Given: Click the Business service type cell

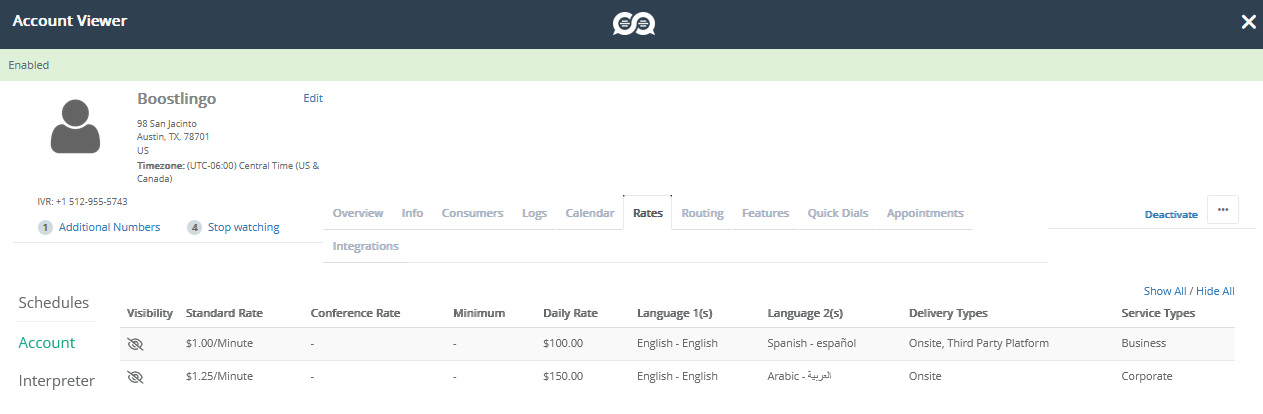Looking at the screenshot, I should pyautogui.click(x=1144, y=343).
